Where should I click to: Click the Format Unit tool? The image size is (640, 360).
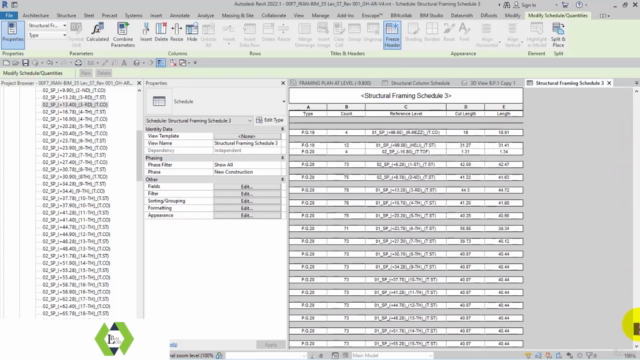click(x=76, y=35)
